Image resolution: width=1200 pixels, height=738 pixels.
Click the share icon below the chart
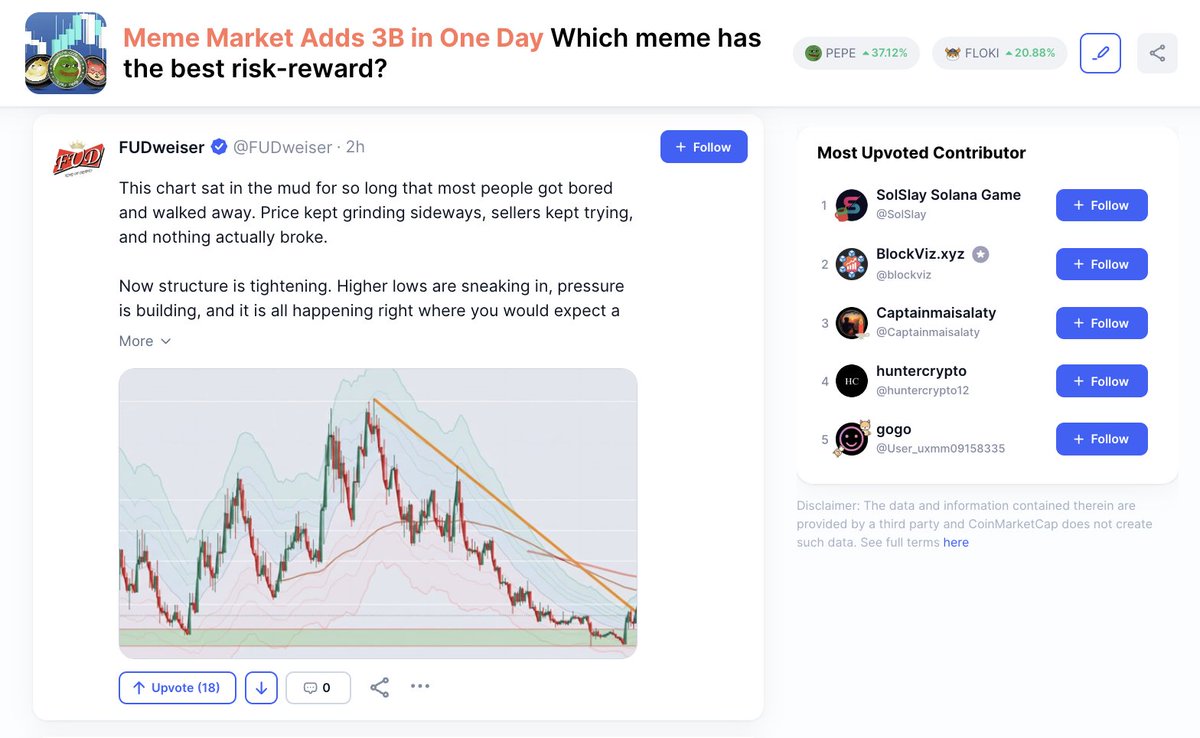point(380,688)
